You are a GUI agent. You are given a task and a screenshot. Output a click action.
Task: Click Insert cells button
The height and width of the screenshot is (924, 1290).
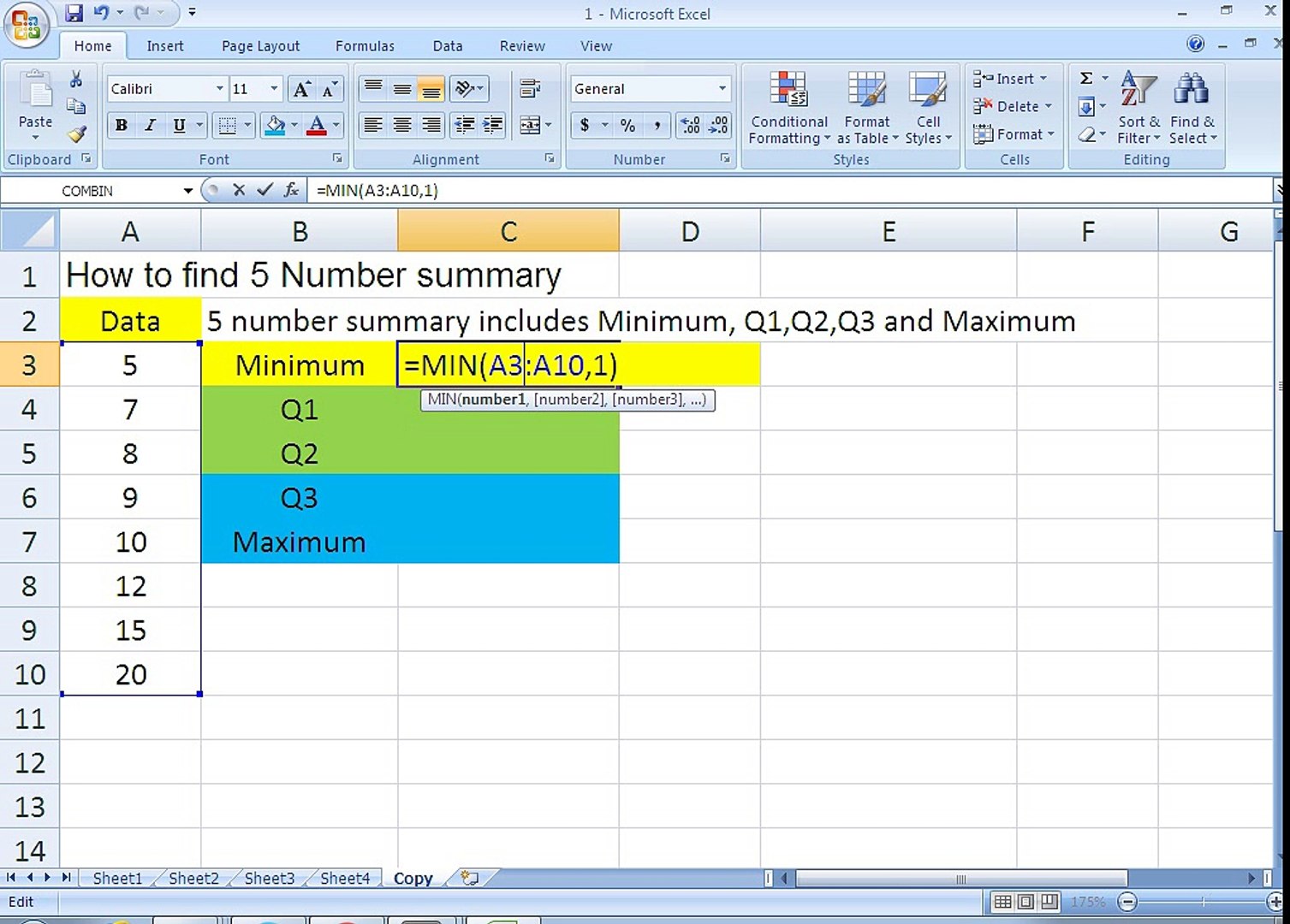click(1010, 79)
